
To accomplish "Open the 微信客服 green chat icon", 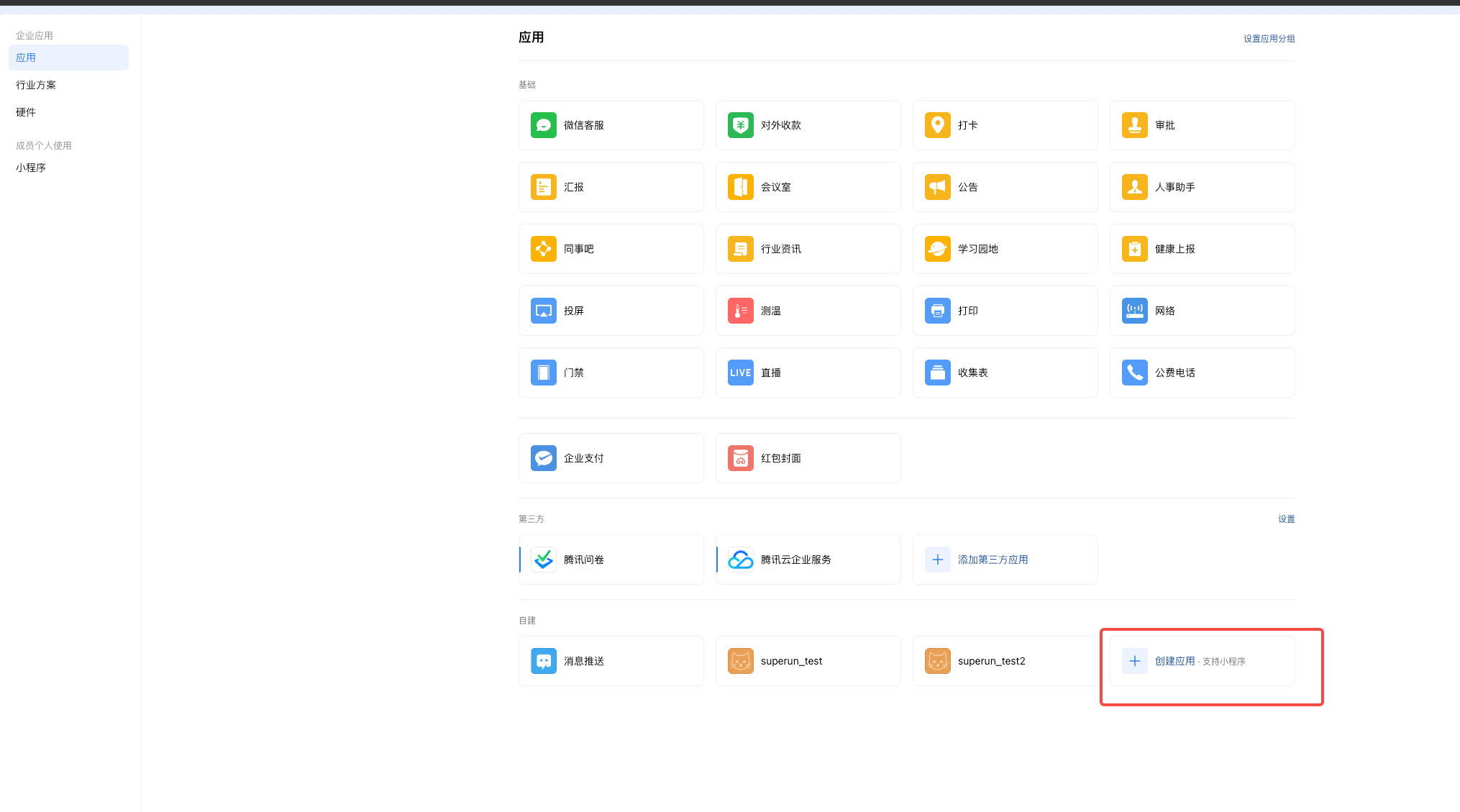I will 543,125.
